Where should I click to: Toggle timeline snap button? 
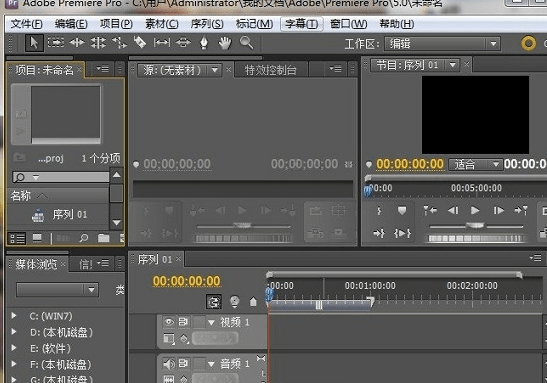tap(214, 302)
